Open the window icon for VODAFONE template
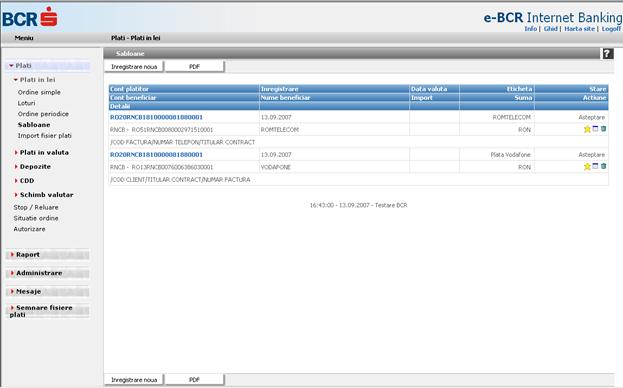This screenshot has width=623, height=388. click(x=595, y=166)
